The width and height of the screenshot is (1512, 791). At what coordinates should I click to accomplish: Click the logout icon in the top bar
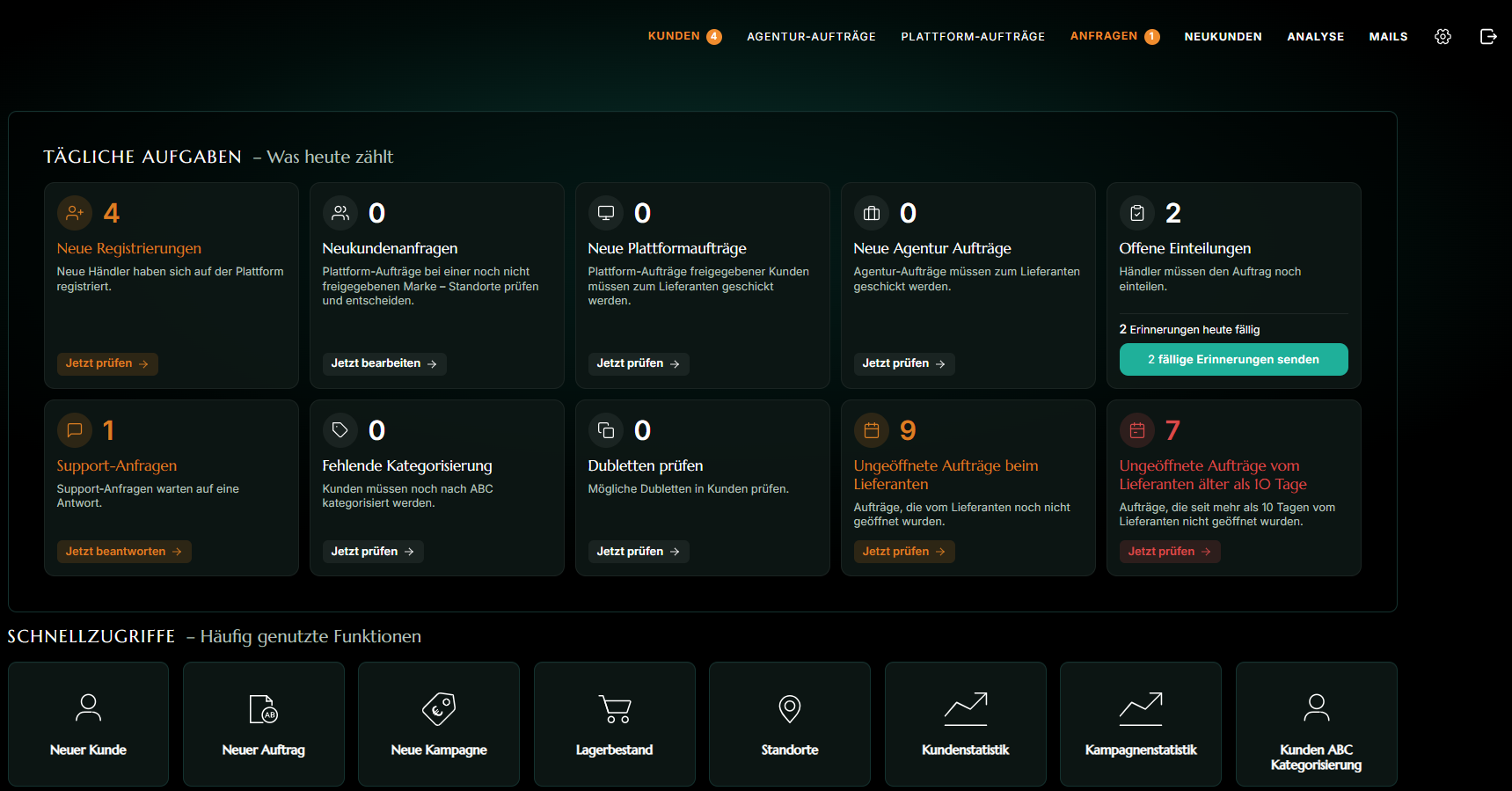coord(1488,36)
